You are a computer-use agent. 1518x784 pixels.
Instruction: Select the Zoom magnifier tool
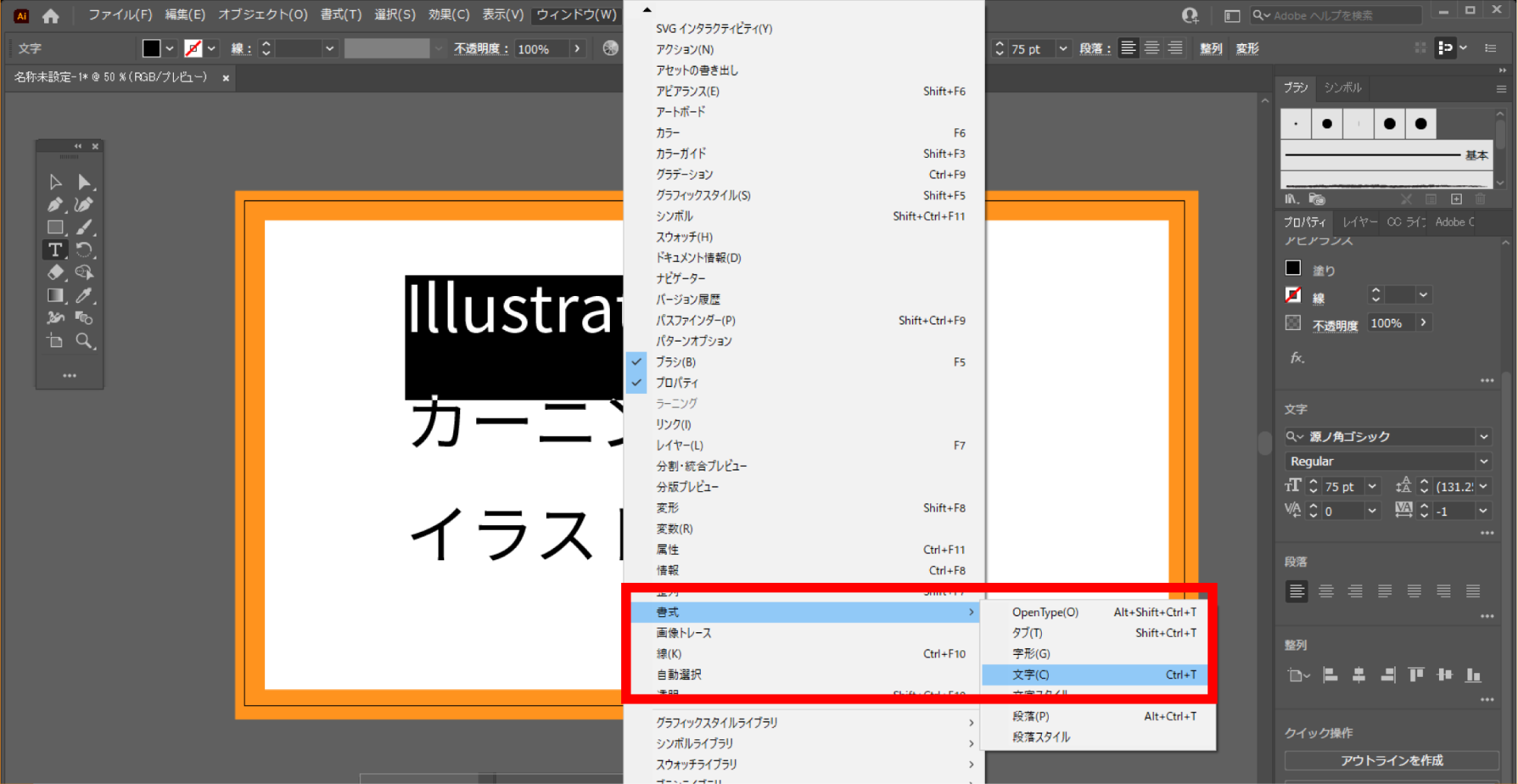(x=84, y=341)
